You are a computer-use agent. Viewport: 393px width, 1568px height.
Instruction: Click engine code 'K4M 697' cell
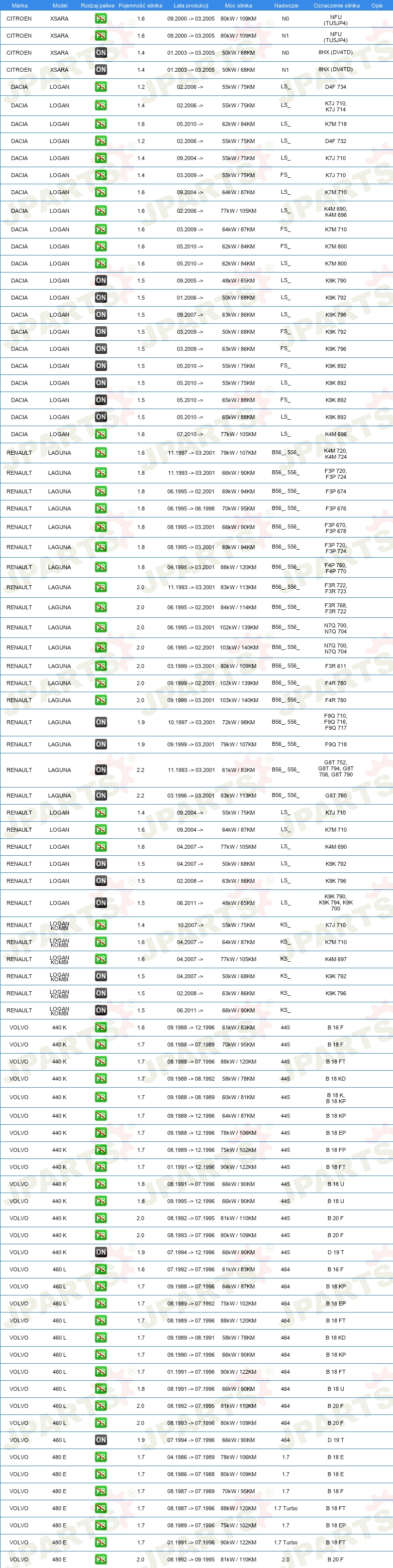click(336, 959)
